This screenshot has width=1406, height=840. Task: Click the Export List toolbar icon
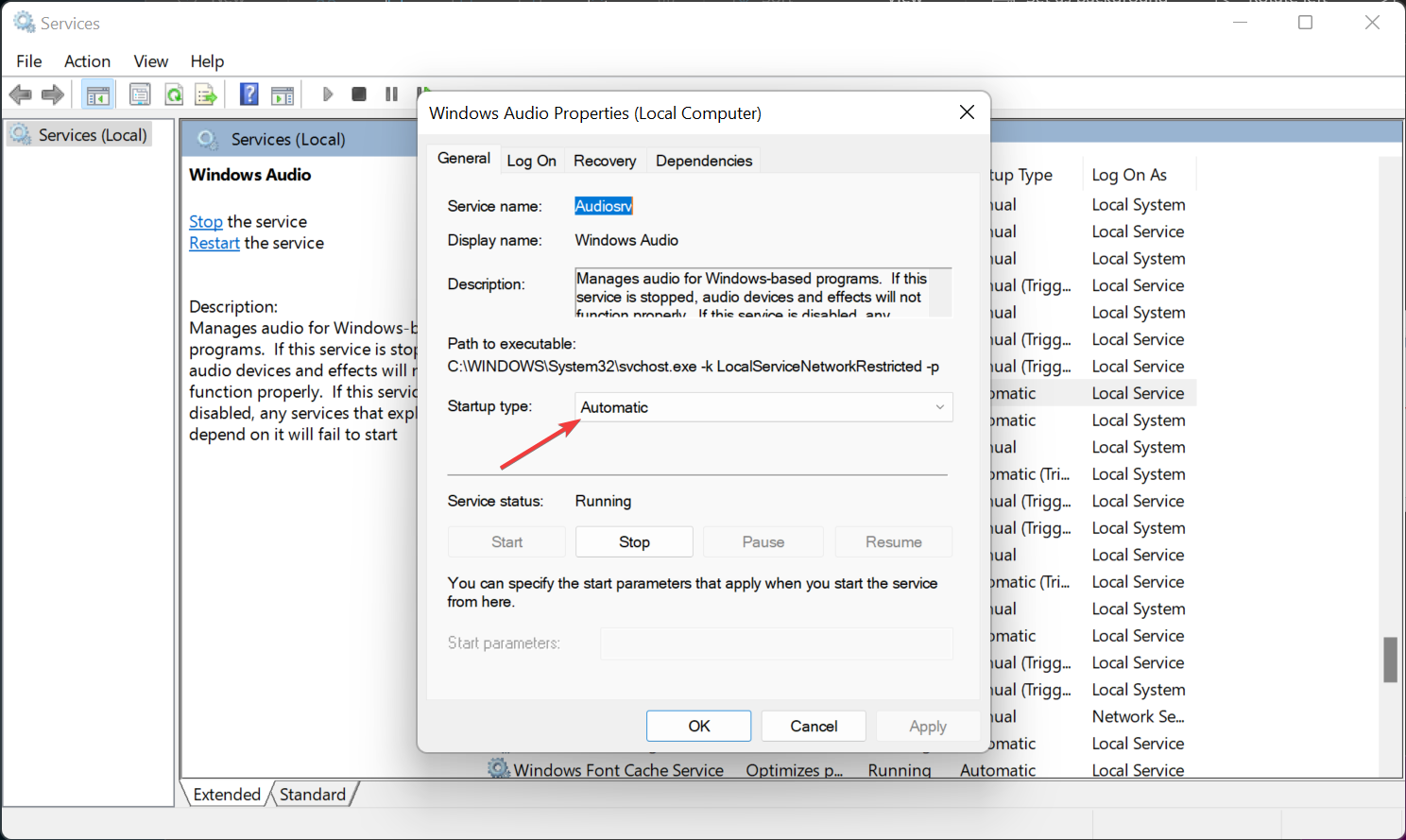[206, 94]
